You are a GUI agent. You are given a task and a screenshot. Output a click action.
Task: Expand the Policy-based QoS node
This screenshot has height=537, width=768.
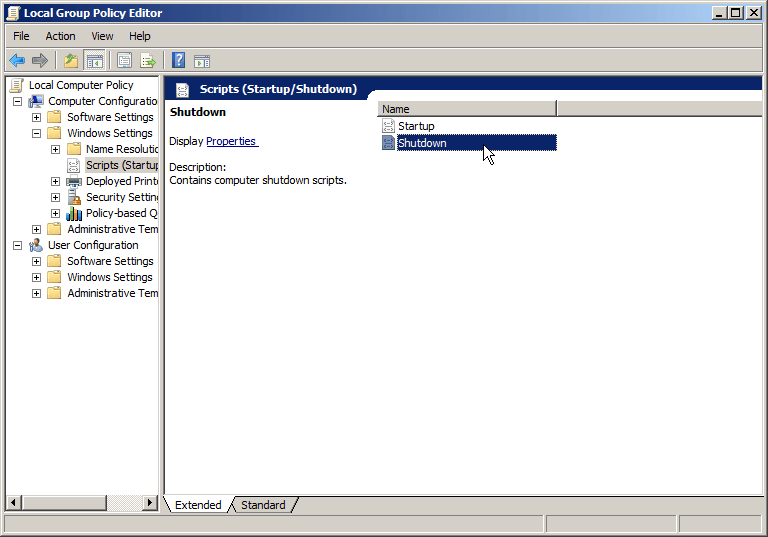pos(55,214)
